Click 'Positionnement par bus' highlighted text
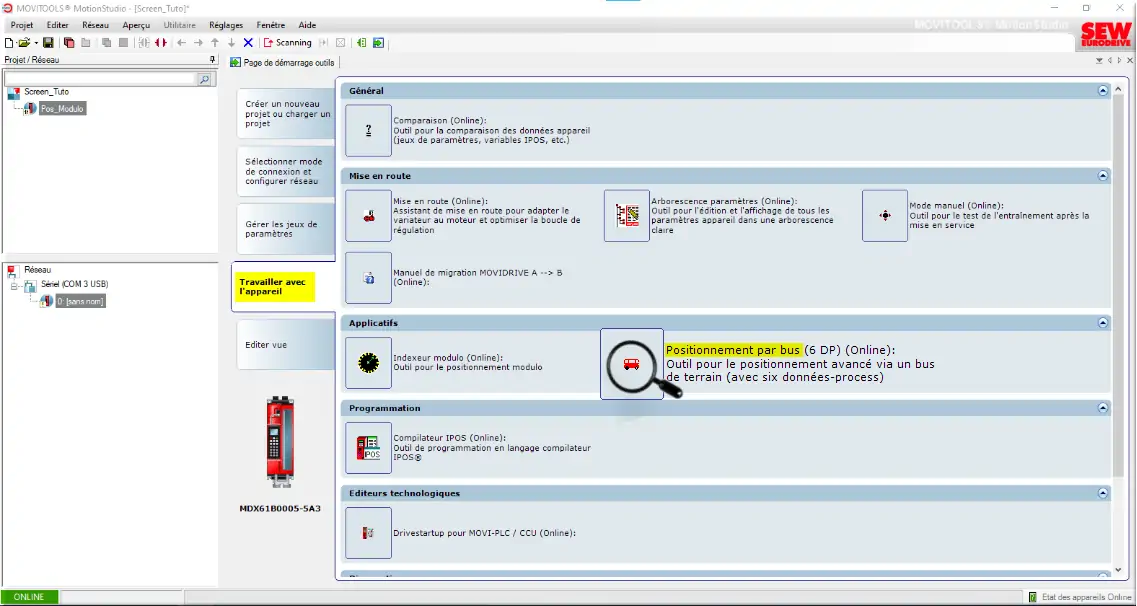The height and width of the screenshot is (606, 1137). click(733, 351)
